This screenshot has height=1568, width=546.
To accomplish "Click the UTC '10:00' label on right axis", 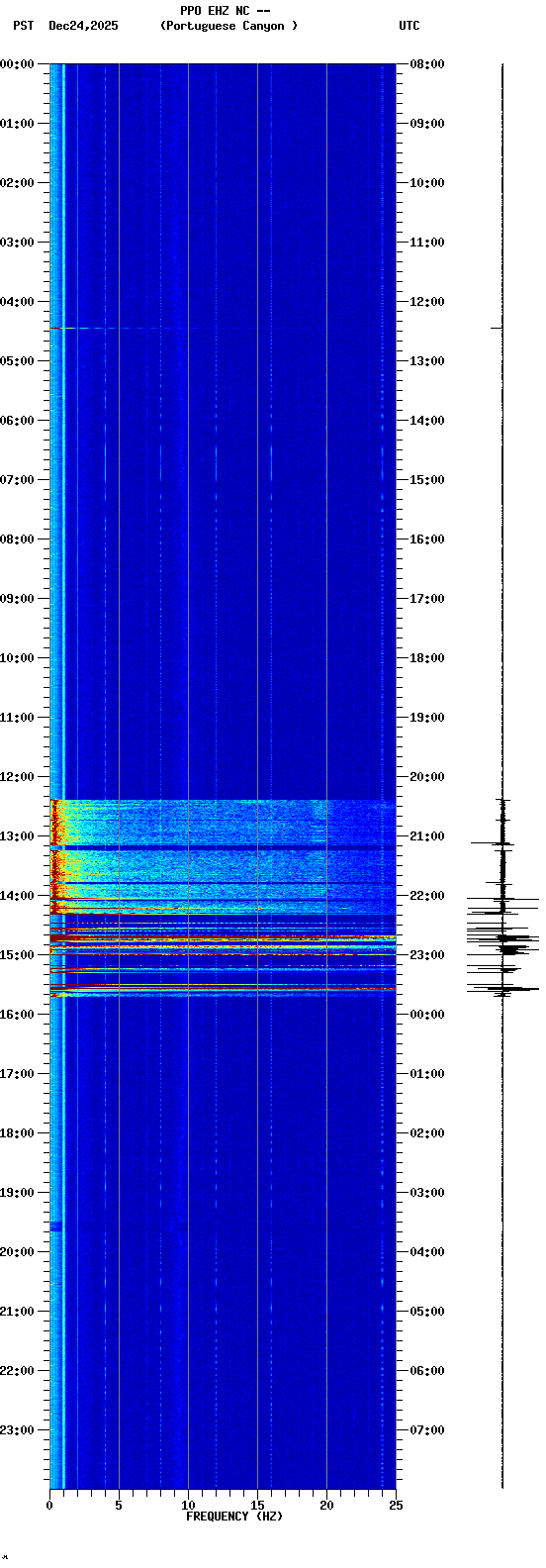I will tap(427, 183).
